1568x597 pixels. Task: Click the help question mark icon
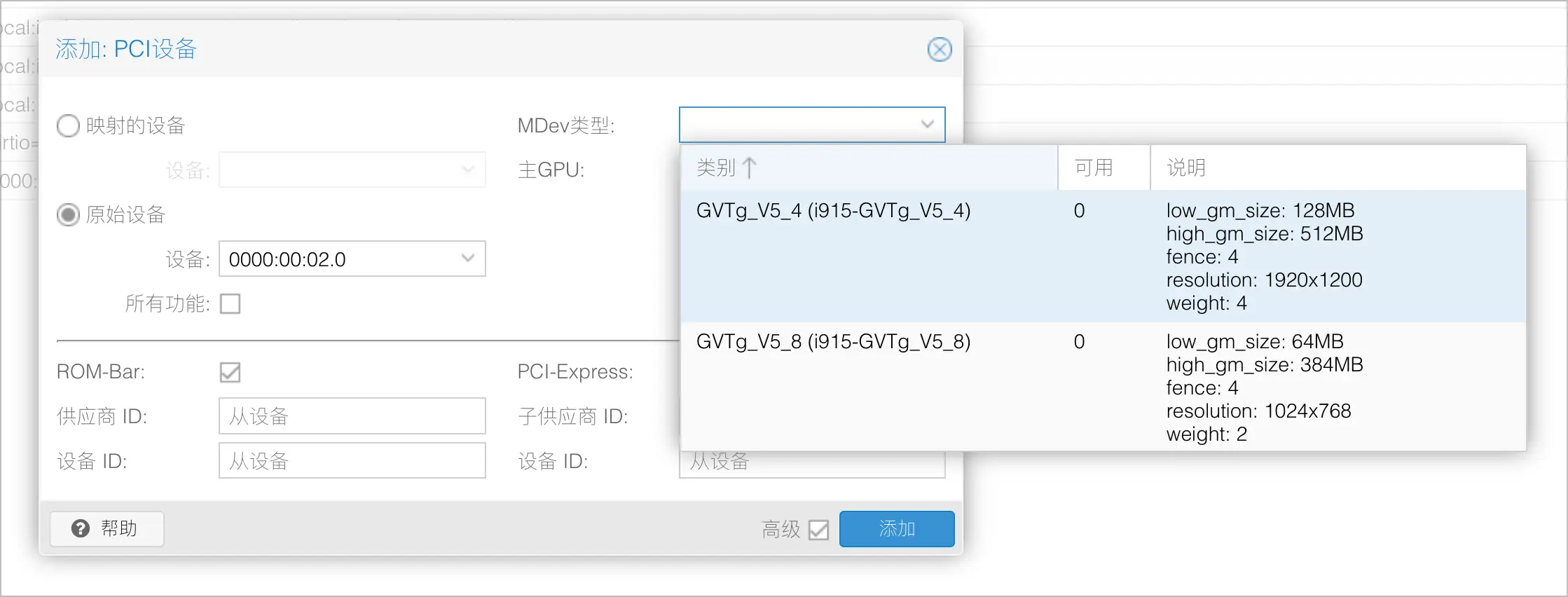81,528
